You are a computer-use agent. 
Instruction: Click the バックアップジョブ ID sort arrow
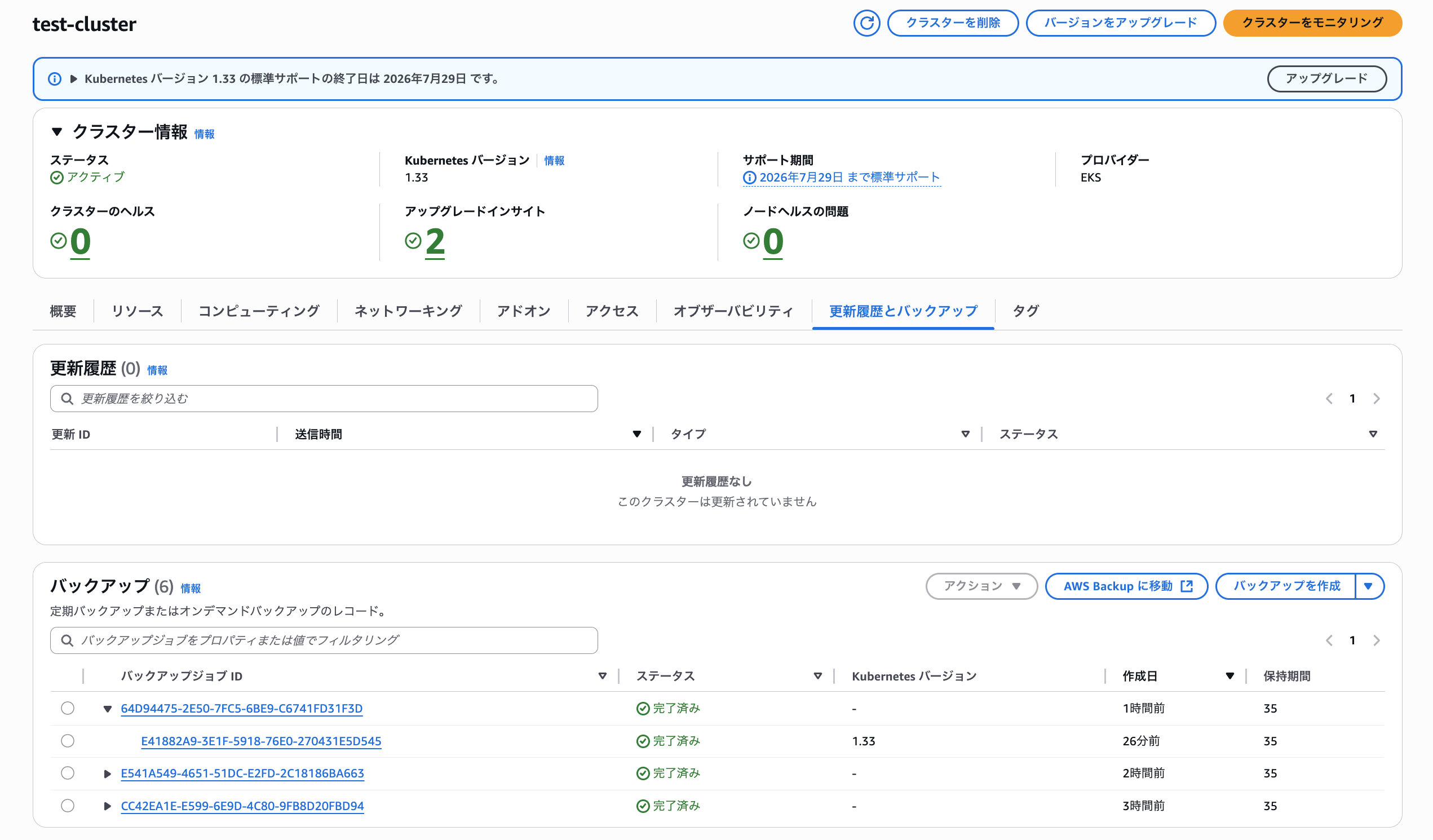coord(601,676)
